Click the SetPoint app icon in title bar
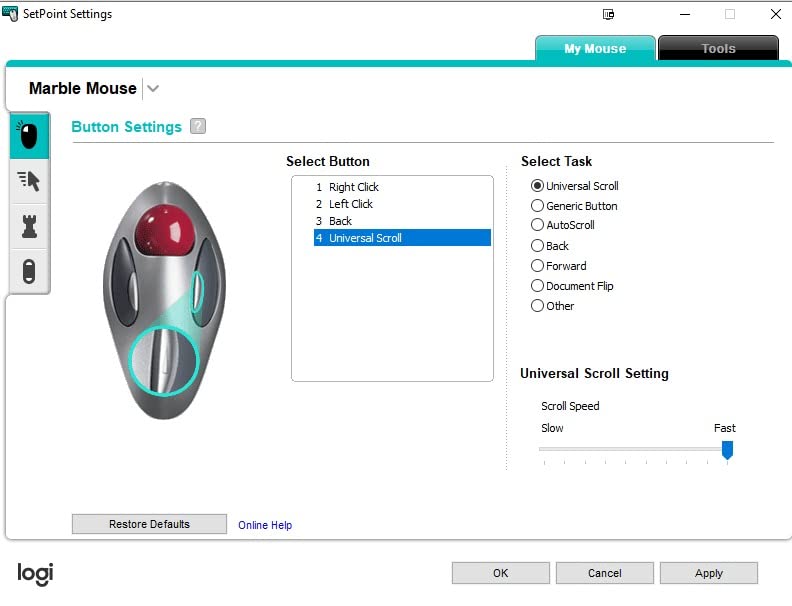792x606 pixels. 10,14
